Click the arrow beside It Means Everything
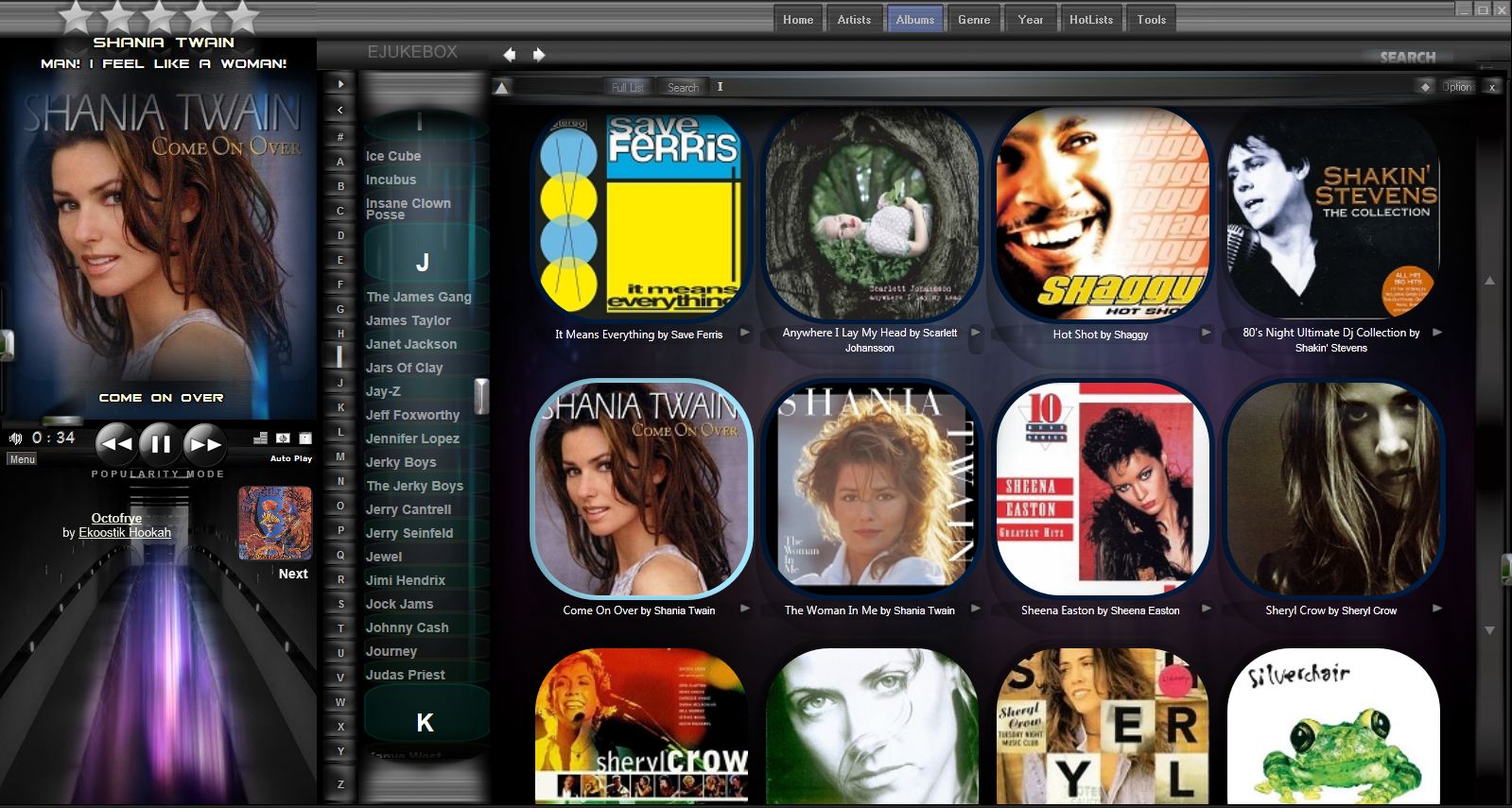The width and height of the screenshot is (1512, 808). pos(745,332)
